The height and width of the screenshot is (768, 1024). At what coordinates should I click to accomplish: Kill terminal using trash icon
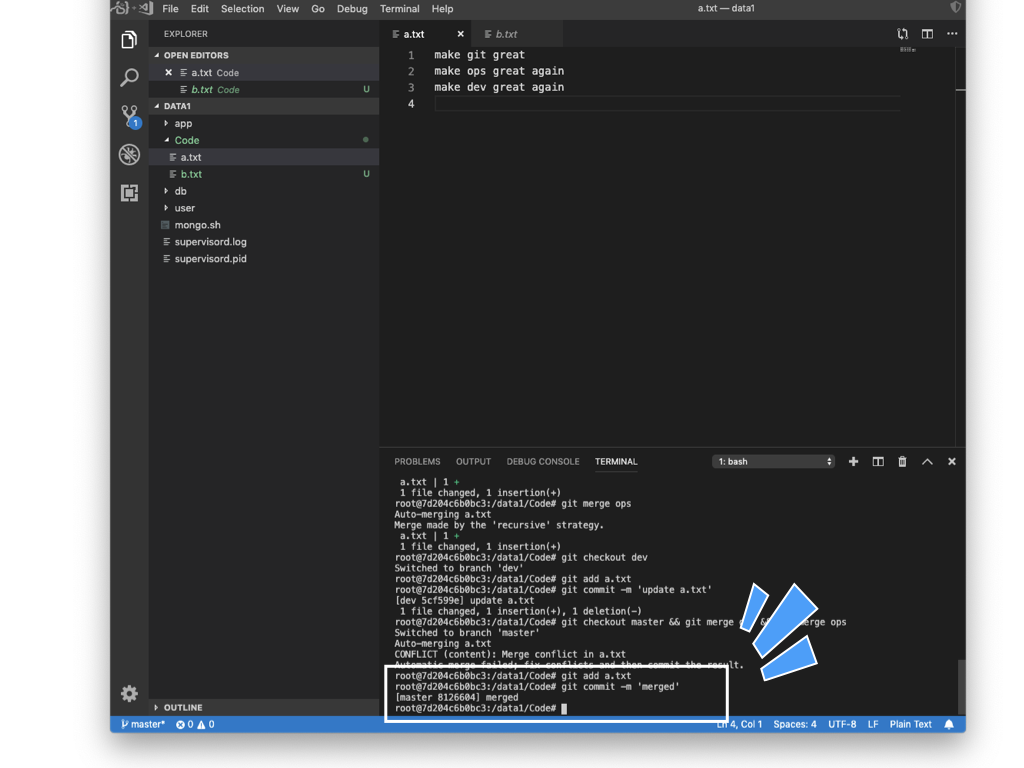pos(902,462)
